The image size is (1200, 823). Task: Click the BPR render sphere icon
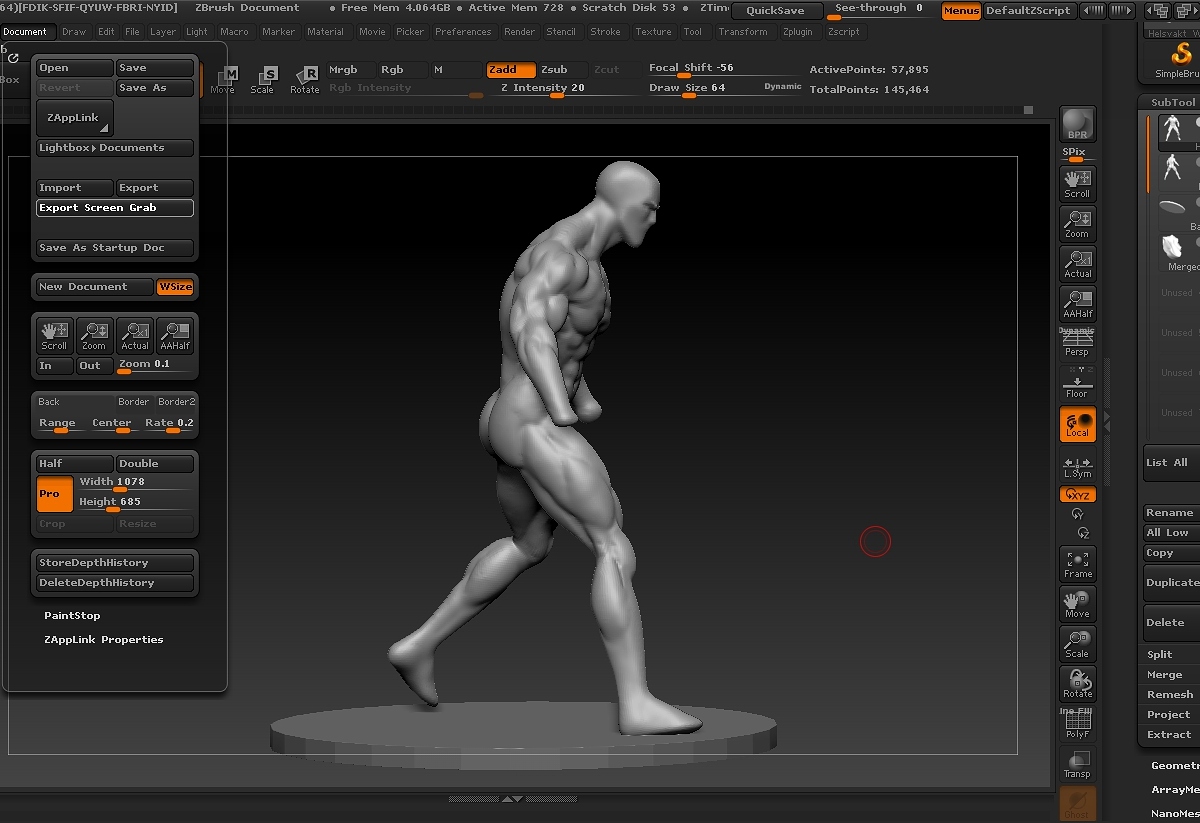click(x=1077, y=124)
